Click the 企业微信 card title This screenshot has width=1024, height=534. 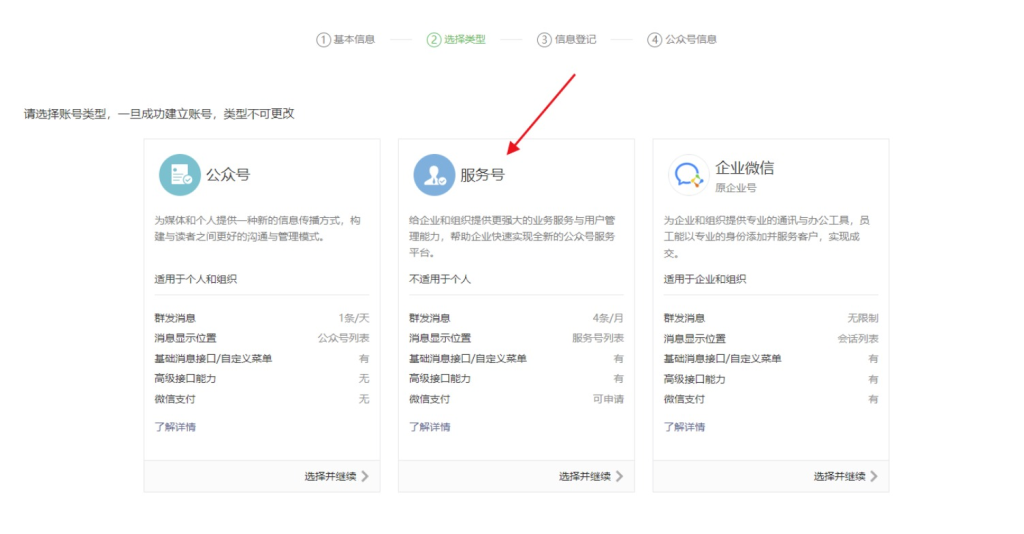[744, 168]
